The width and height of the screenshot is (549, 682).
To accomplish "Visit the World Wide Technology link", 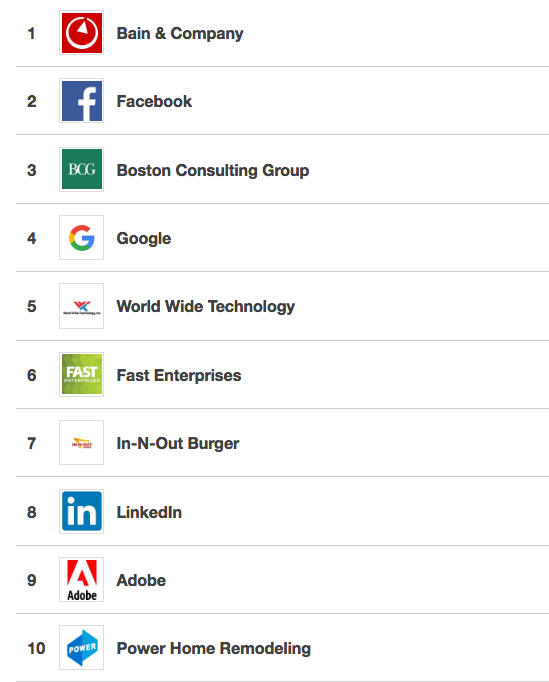I will click(x=205, y=307).
